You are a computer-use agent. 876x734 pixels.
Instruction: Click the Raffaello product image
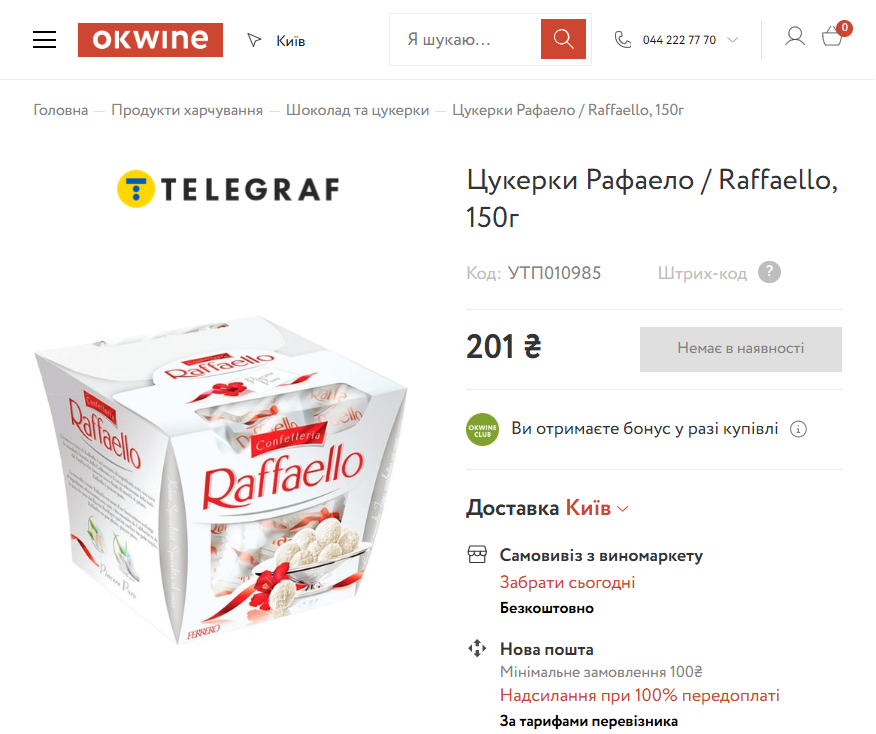[221, 478]
